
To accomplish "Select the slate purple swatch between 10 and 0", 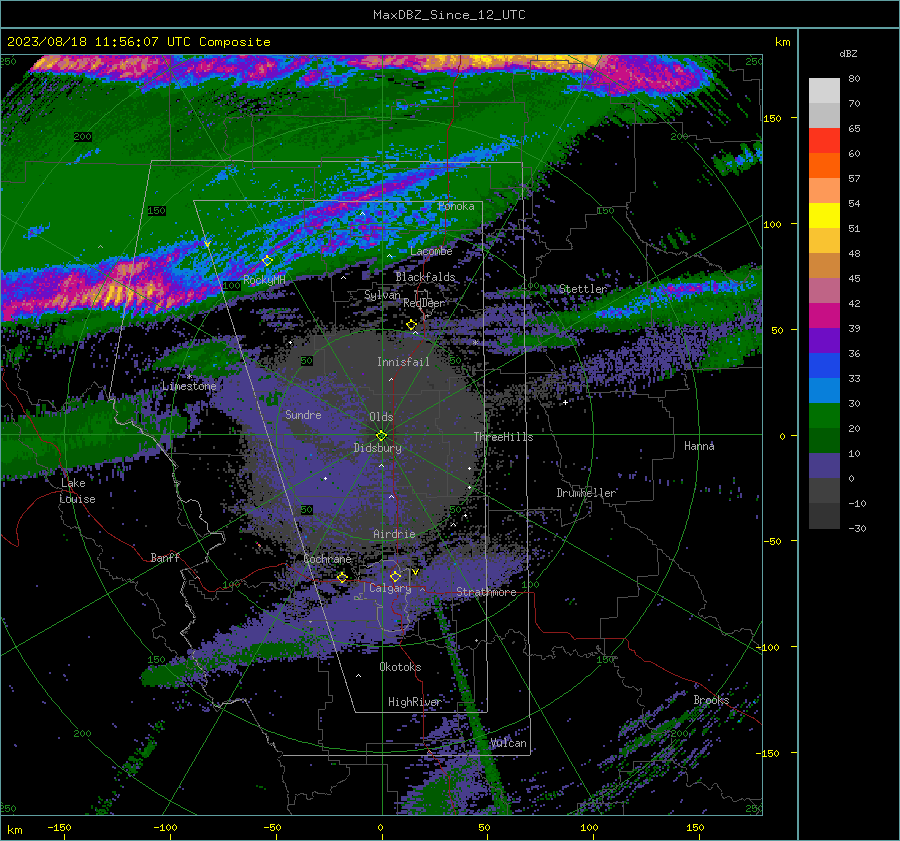I will click(824, 466).
